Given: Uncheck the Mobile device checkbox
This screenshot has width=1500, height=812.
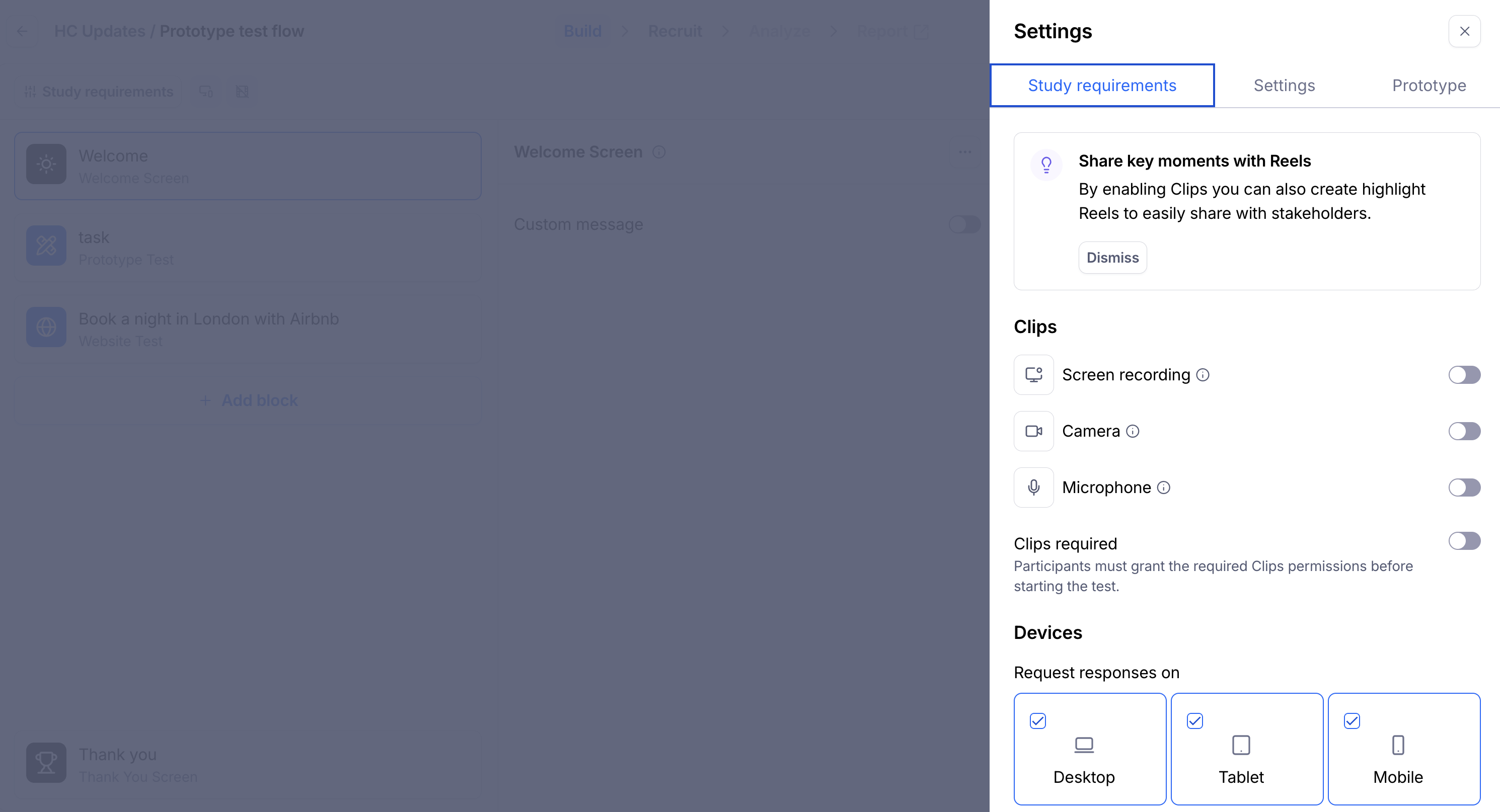Looking at the screenshot, I should coord(1352,720).
